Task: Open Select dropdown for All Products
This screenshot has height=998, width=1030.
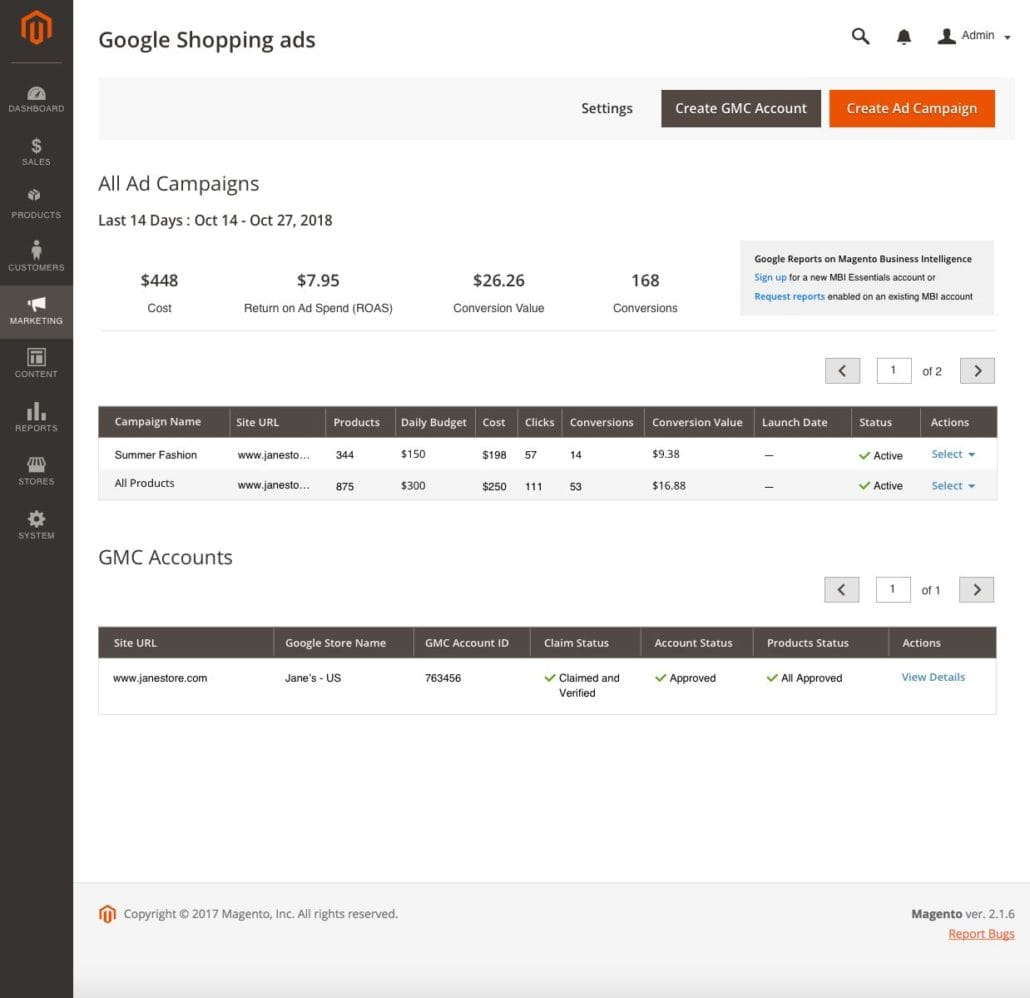Action: click(952, 486)
